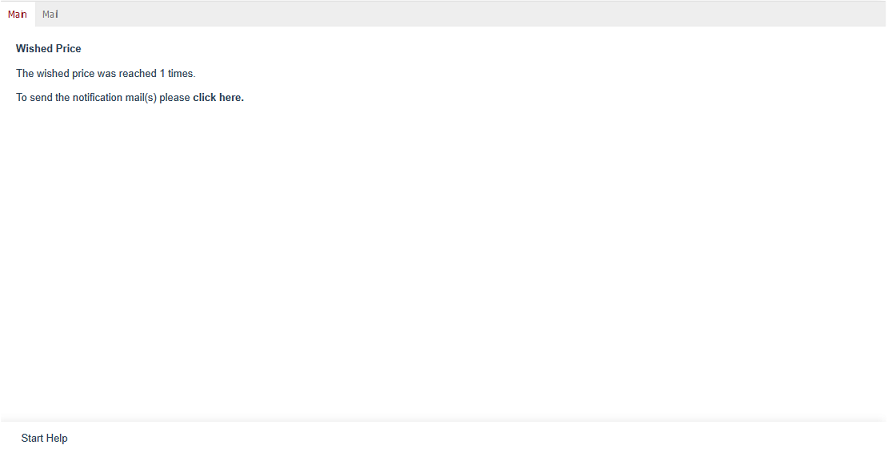This screenshot has height=453, width=887.
Task: Click the "To send the notification mail(s)" text
Action: coord(103,98)
